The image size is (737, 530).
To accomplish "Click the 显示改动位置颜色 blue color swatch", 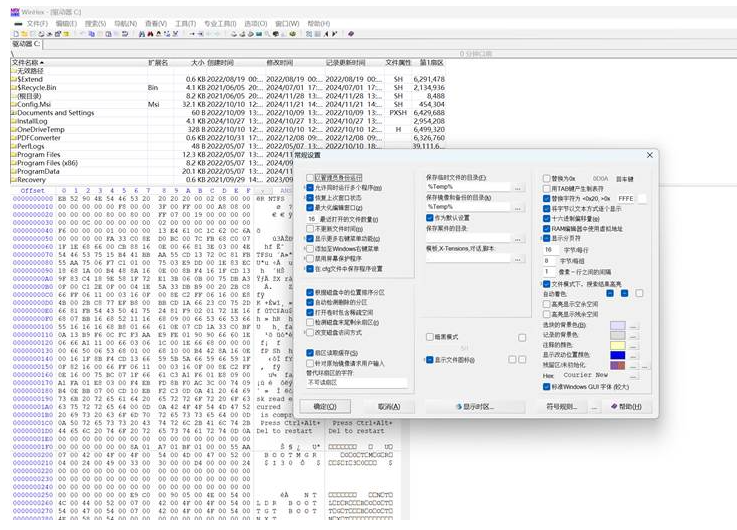I will [x=618, y=355].
